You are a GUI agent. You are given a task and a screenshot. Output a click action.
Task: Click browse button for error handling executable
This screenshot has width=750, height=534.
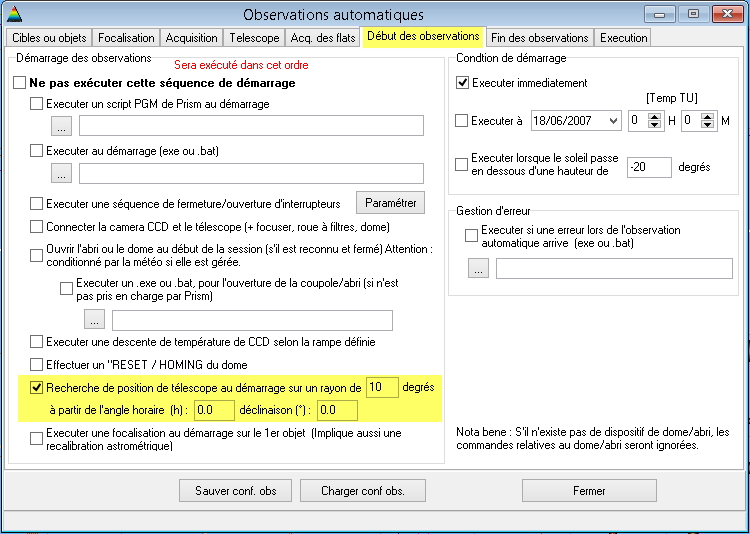click(479, 268)
